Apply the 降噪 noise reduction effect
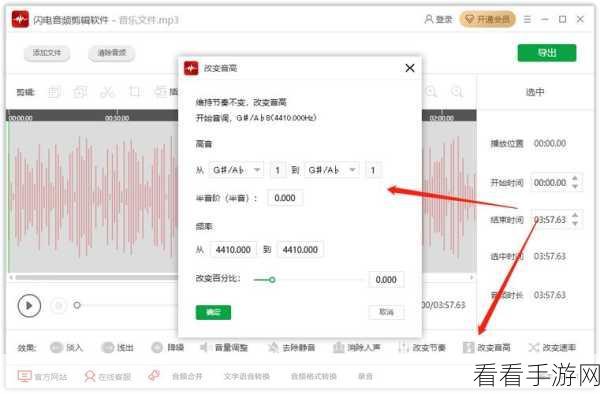The width and height of the screenshot is (600, 394). pos(168,348)
